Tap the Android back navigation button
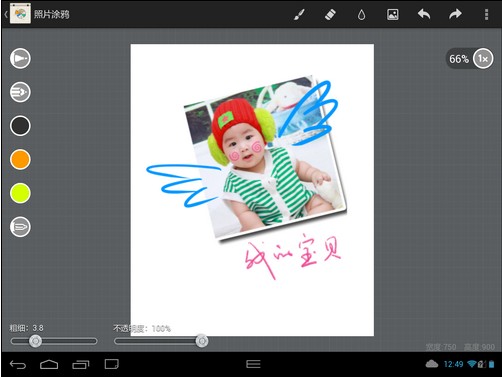This screenshot has height=377, width=502. 18,364
